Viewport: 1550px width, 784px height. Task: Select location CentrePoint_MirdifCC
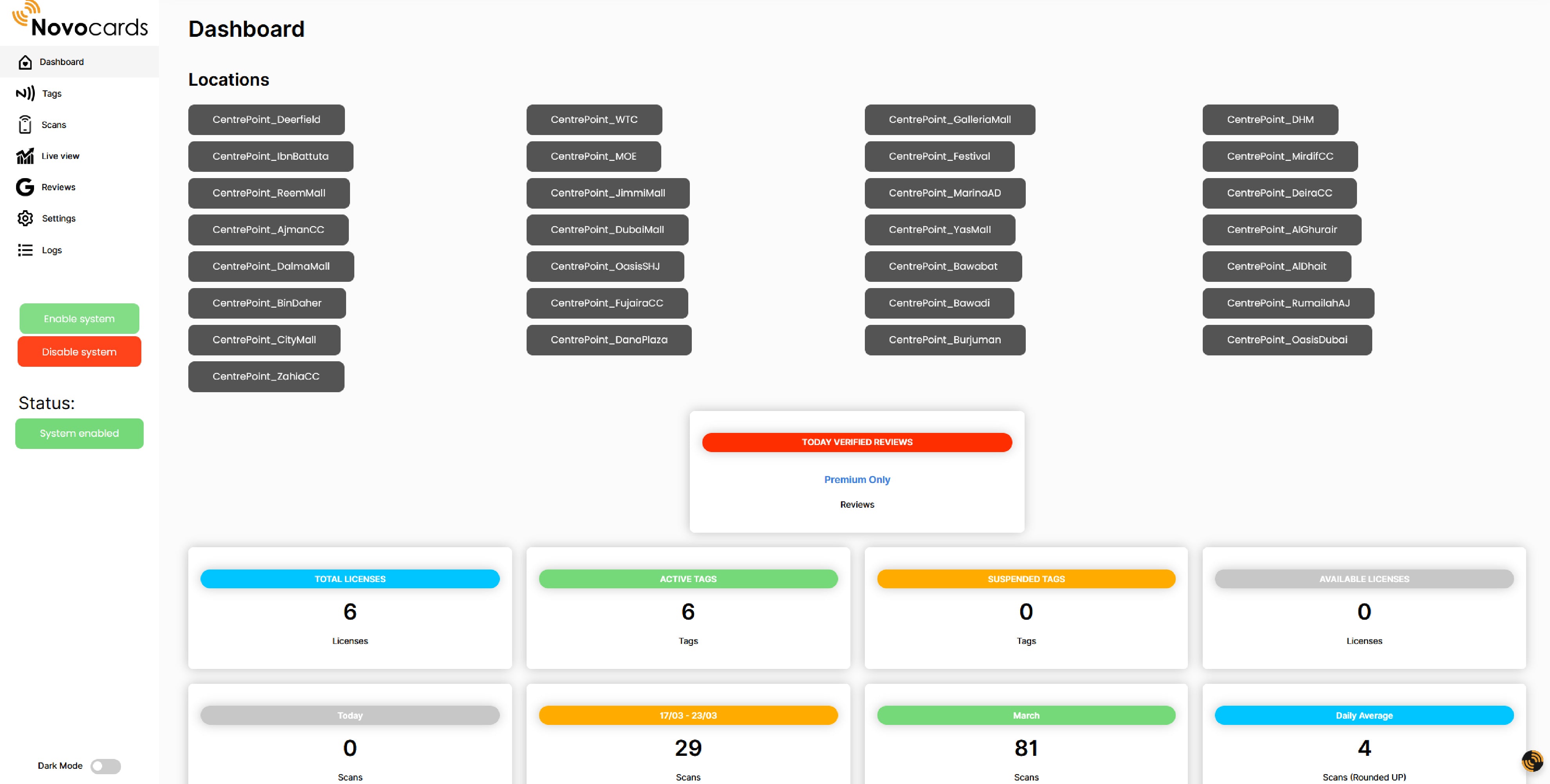pos(1280,157)
